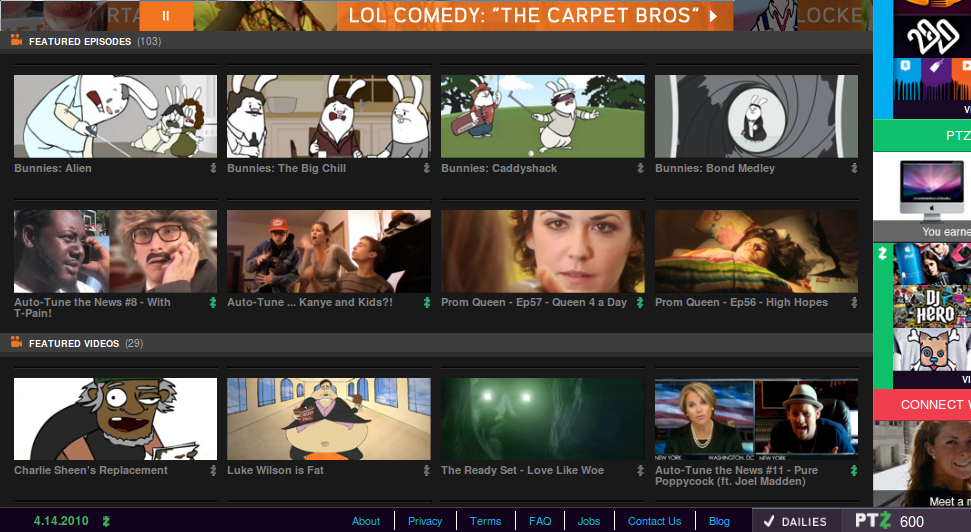Screen dimensions: 971x532
Task: Play Auto-Tune the News #11 thumbnail
Action: [756, 419]
